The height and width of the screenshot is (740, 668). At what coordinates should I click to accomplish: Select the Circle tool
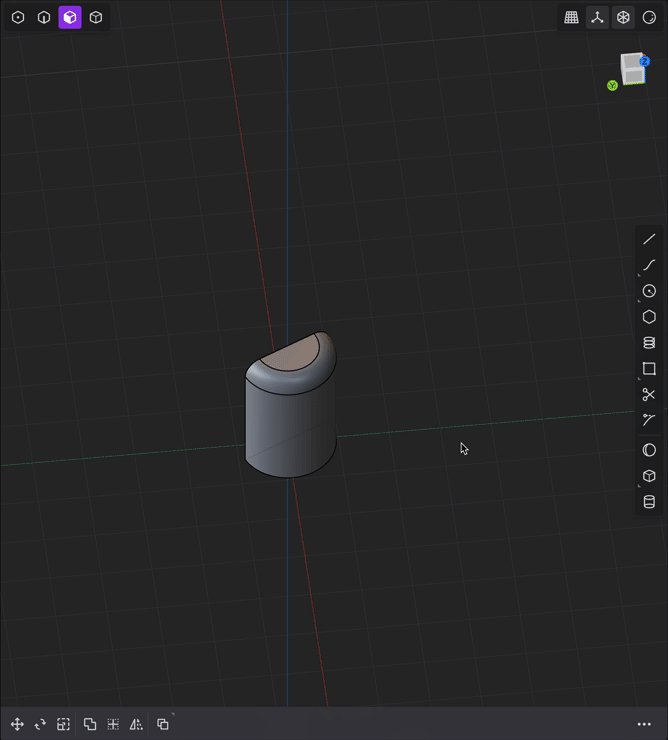tap(649, 291)
